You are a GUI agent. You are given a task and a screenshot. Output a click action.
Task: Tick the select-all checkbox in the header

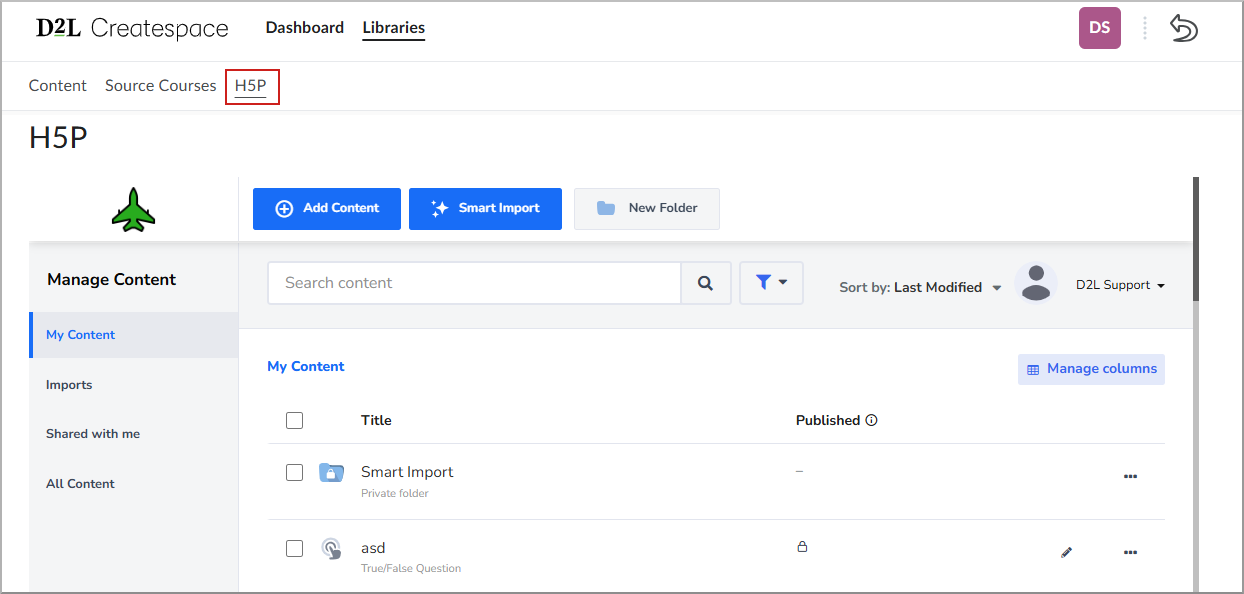click(x=294, y=420)
